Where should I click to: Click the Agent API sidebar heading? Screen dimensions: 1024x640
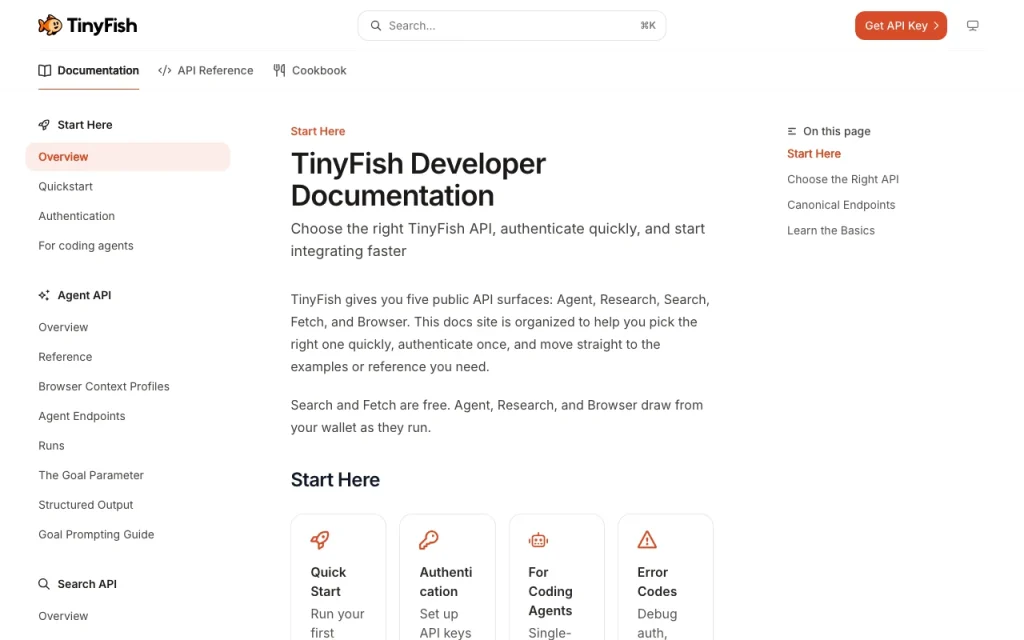point(84,295)
